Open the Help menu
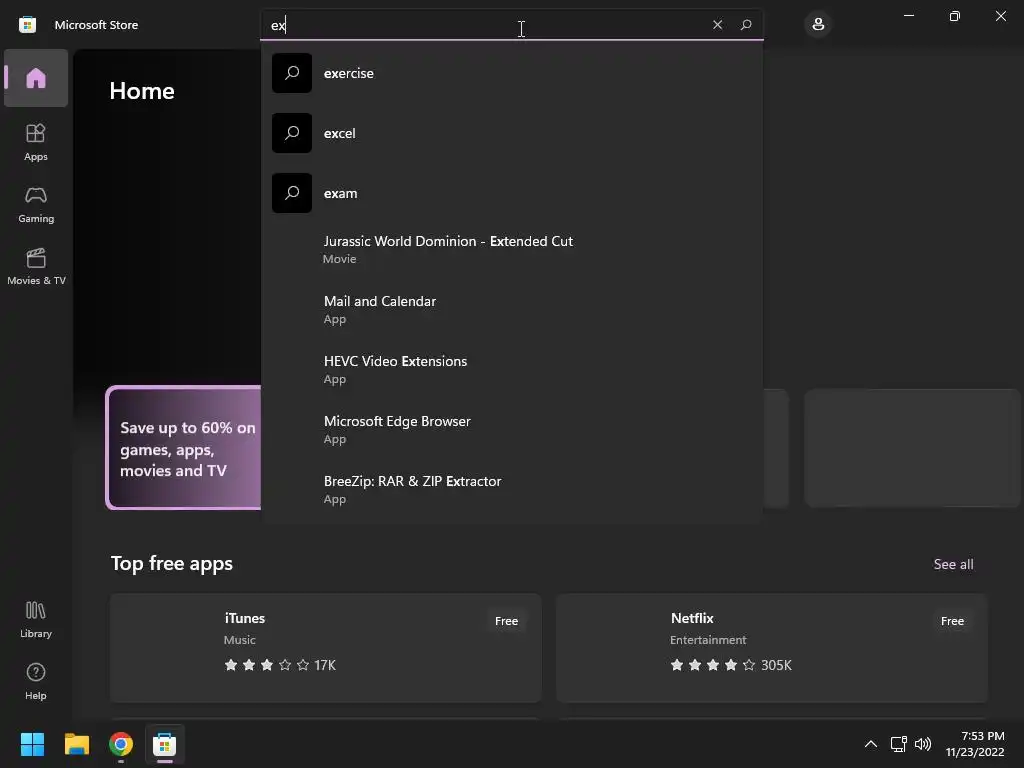The width and height of the screenshot is (1024, 768). pyautogui.click(x=36, y=682)
